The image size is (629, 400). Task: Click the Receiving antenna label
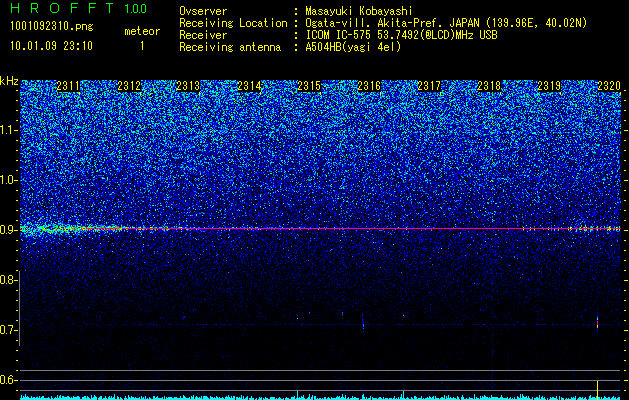(x=230, y=47)
